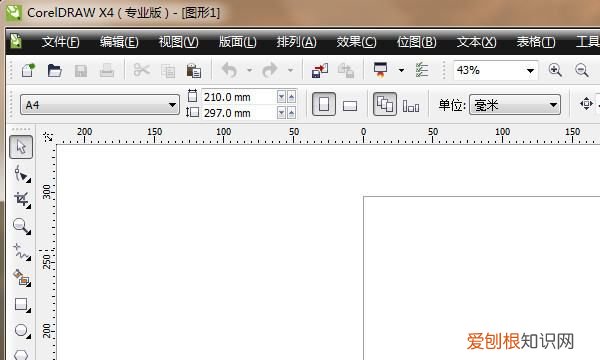This screenshot has height=360, width=600.
Task: Expand the A4 paper size dropdown
Action: tap(100, 104)
